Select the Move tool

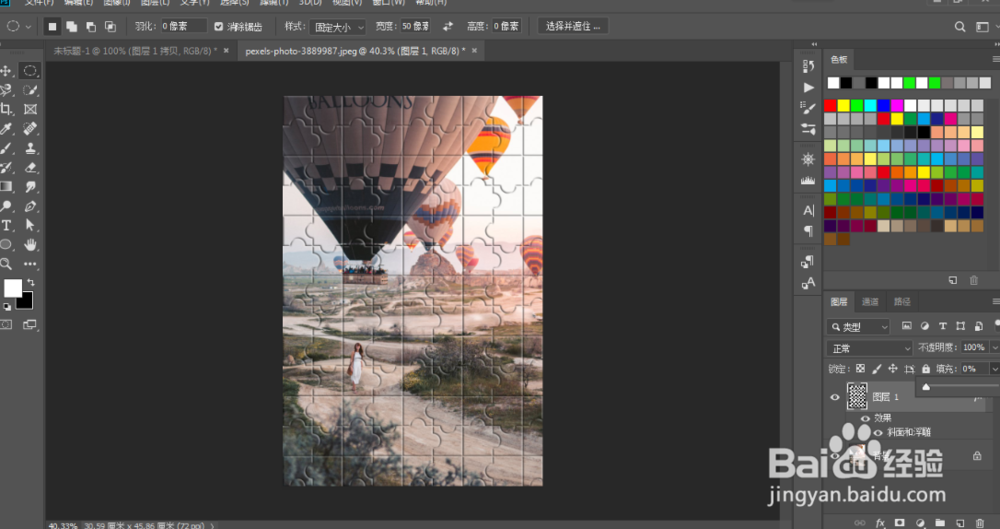[6, 71]
